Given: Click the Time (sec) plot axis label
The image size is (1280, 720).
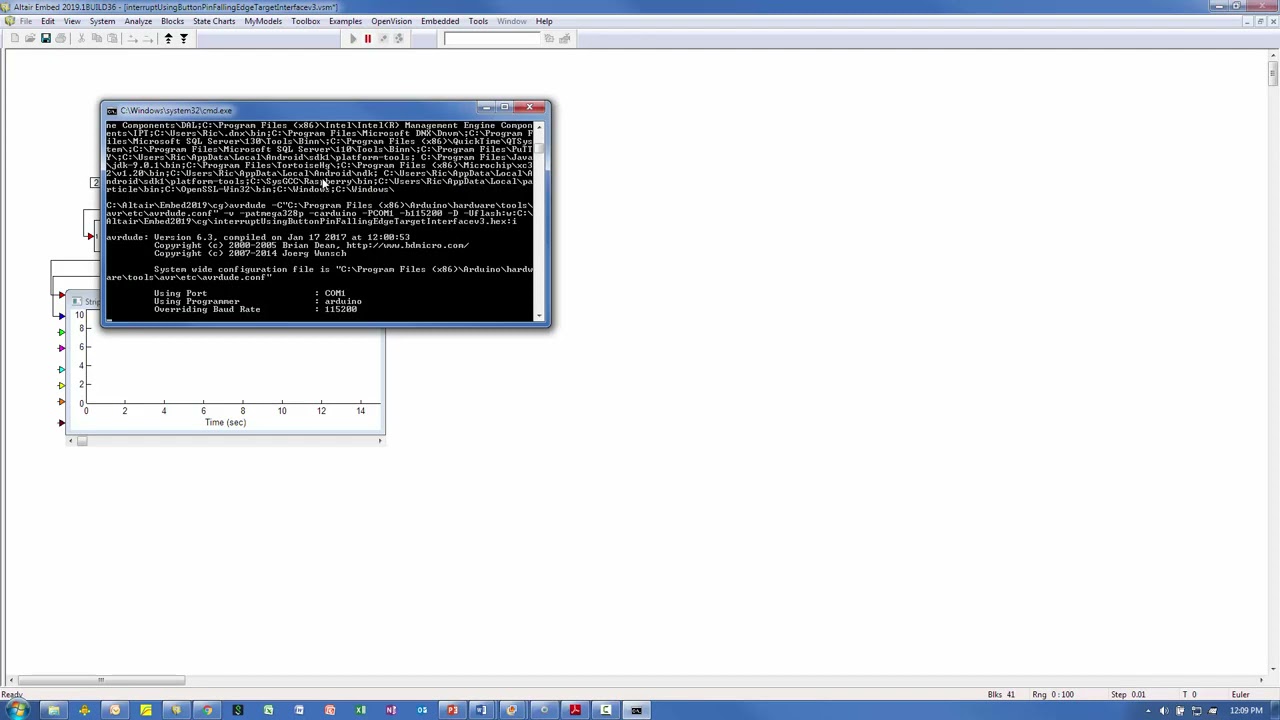Looking at the screenshot, I should (x=225, y=422).
